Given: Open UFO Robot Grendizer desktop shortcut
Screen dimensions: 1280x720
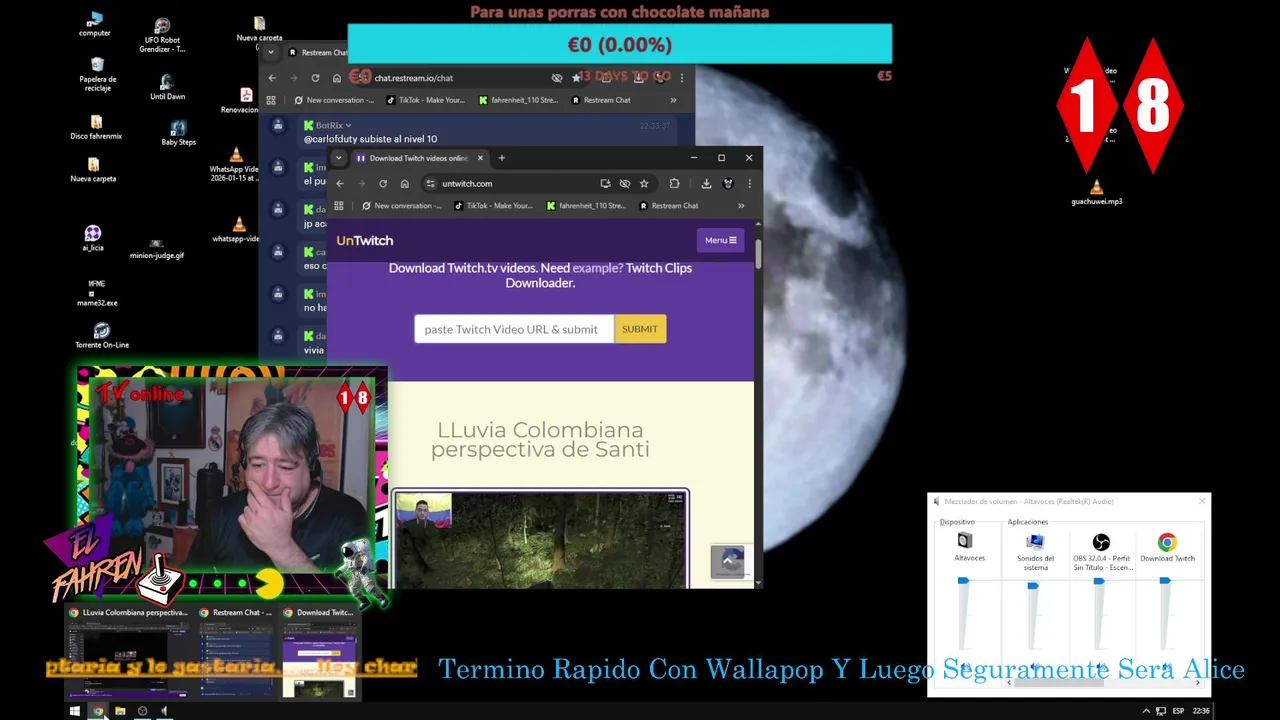Looking at the screenshot, I should pyautogui.click(x=162, y=35).
